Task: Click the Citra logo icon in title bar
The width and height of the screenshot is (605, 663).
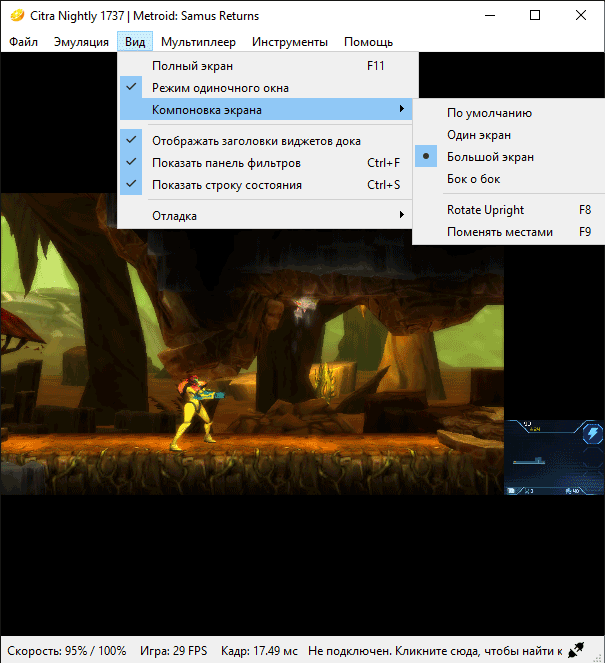Action: click(17, 16)
